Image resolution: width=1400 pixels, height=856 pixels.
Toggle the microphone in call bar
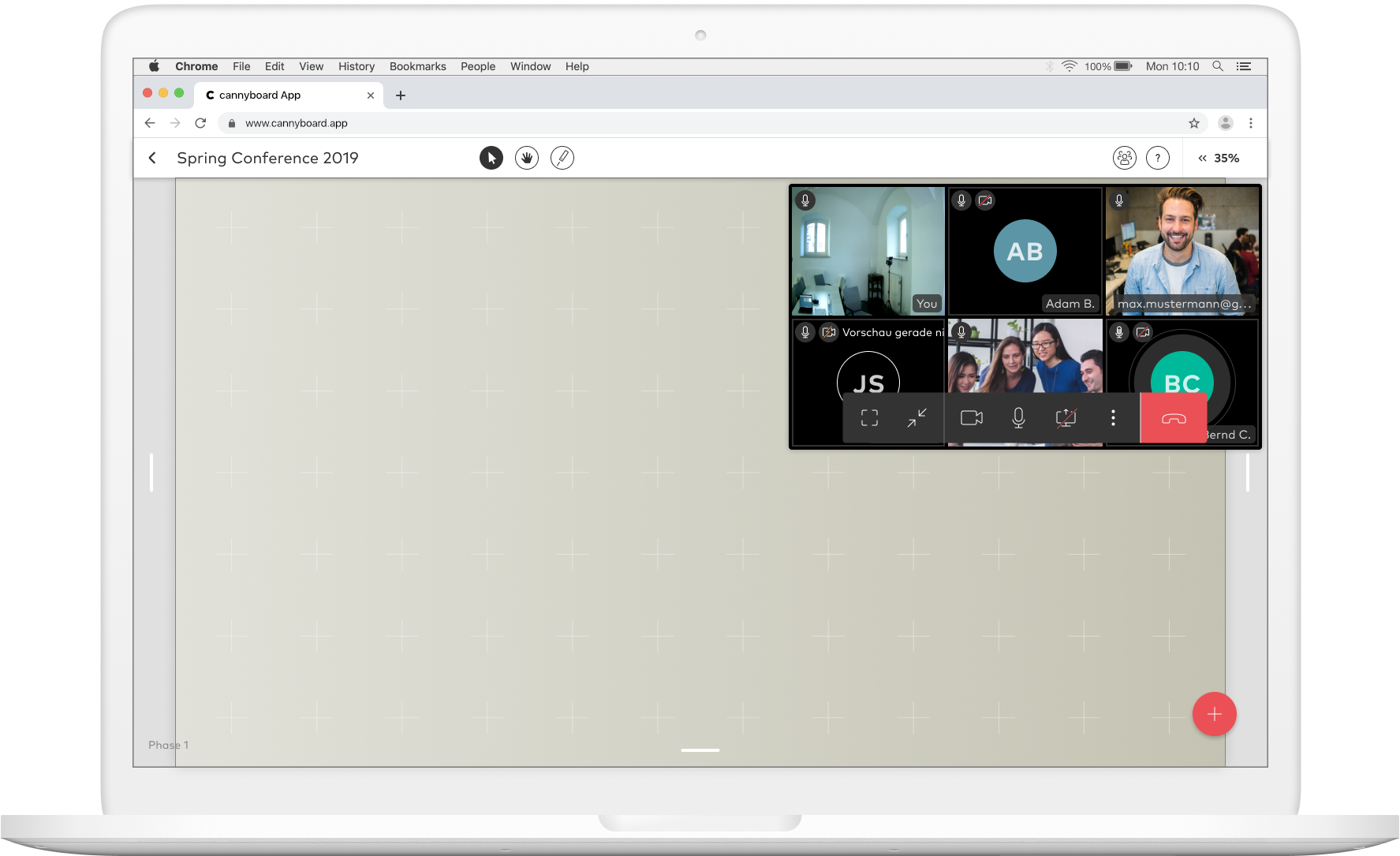tap(1018, 418)
